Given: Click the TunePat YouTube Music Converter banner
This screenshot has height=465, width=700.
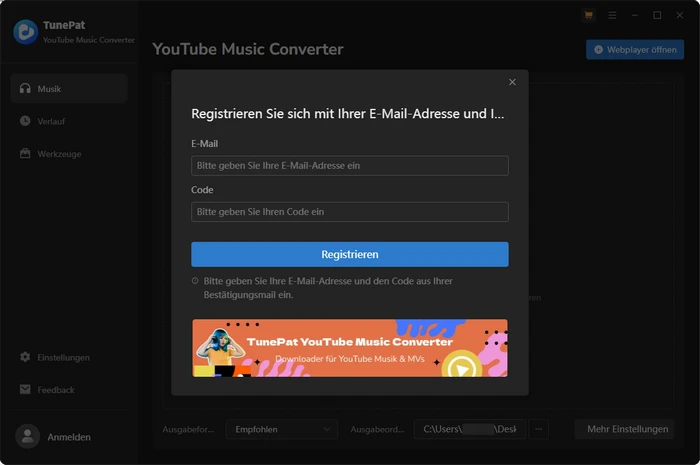Looking at the screenshot, I should pos(350,348).
